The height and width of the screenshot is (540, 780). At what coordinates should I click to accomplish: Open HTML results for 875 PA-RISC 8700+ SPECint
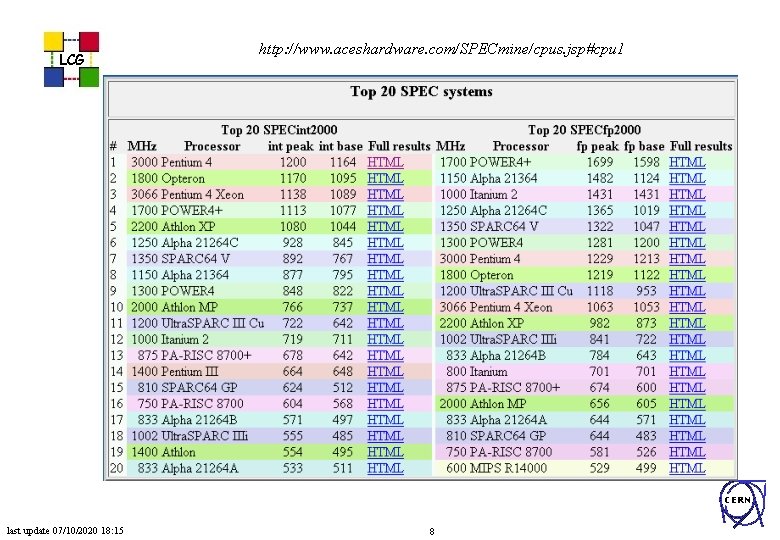click(x=385, y=356)
